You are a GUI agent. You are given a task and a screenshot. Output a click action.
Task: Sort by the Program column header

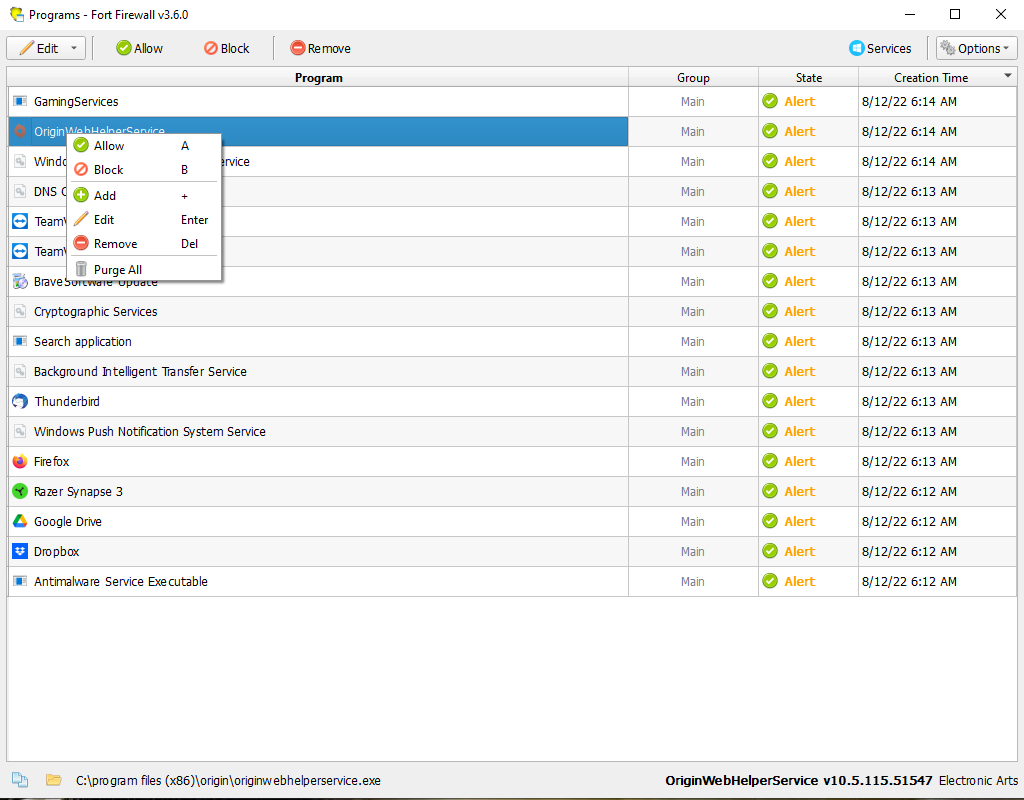(318, 78)
